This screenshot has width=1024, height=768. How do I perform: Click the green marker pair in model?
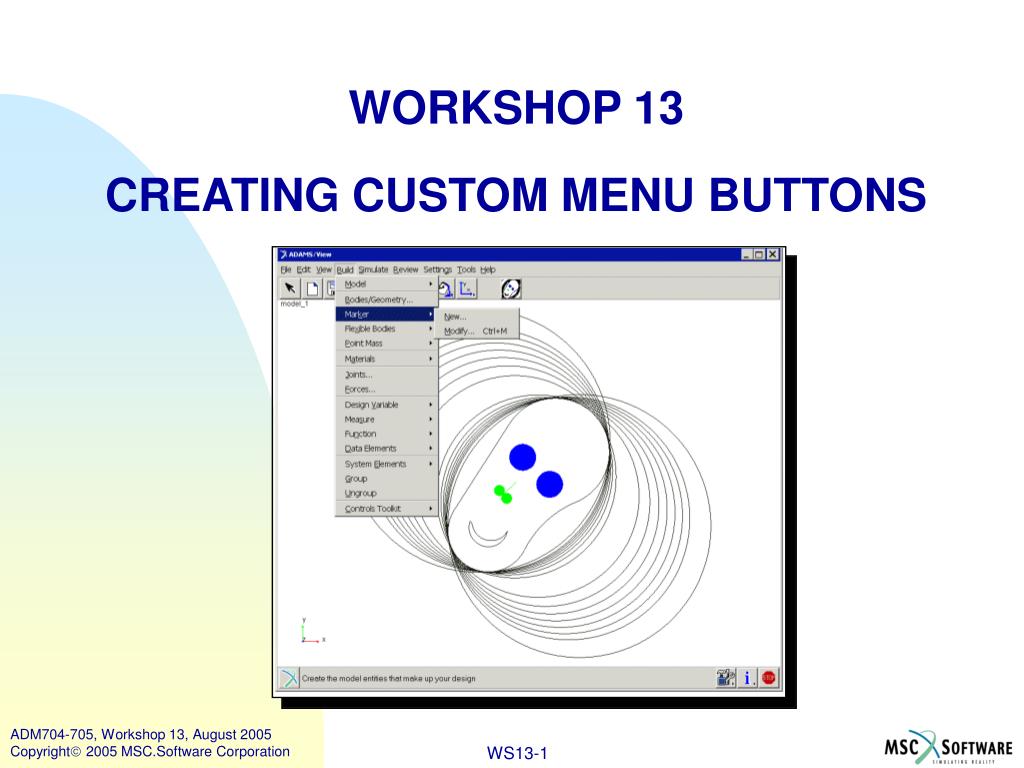coord(503,494)
